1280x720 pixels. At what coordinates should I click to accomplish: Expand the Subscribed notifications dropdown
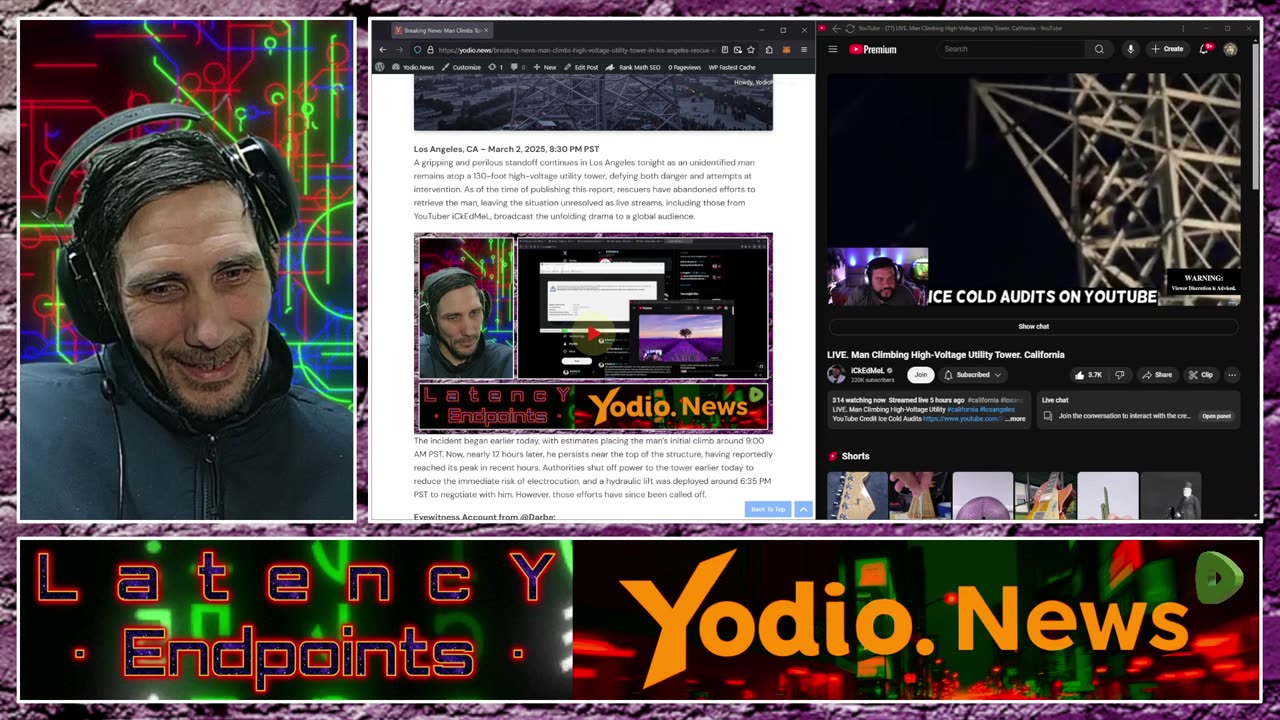click(973, 375)
